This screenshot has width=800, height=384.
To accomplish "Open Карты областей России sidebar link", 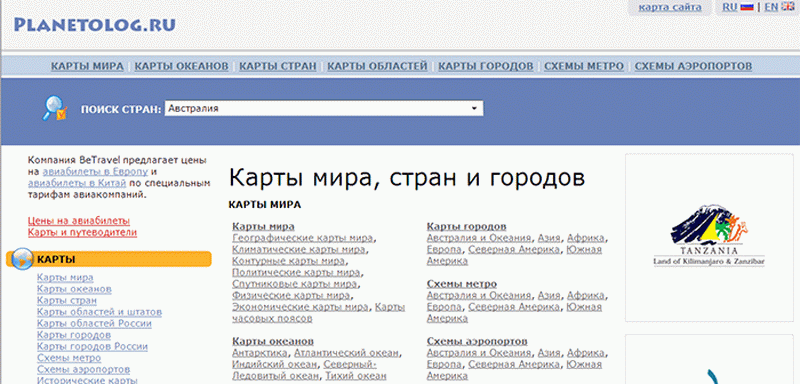I will (94, 323).
